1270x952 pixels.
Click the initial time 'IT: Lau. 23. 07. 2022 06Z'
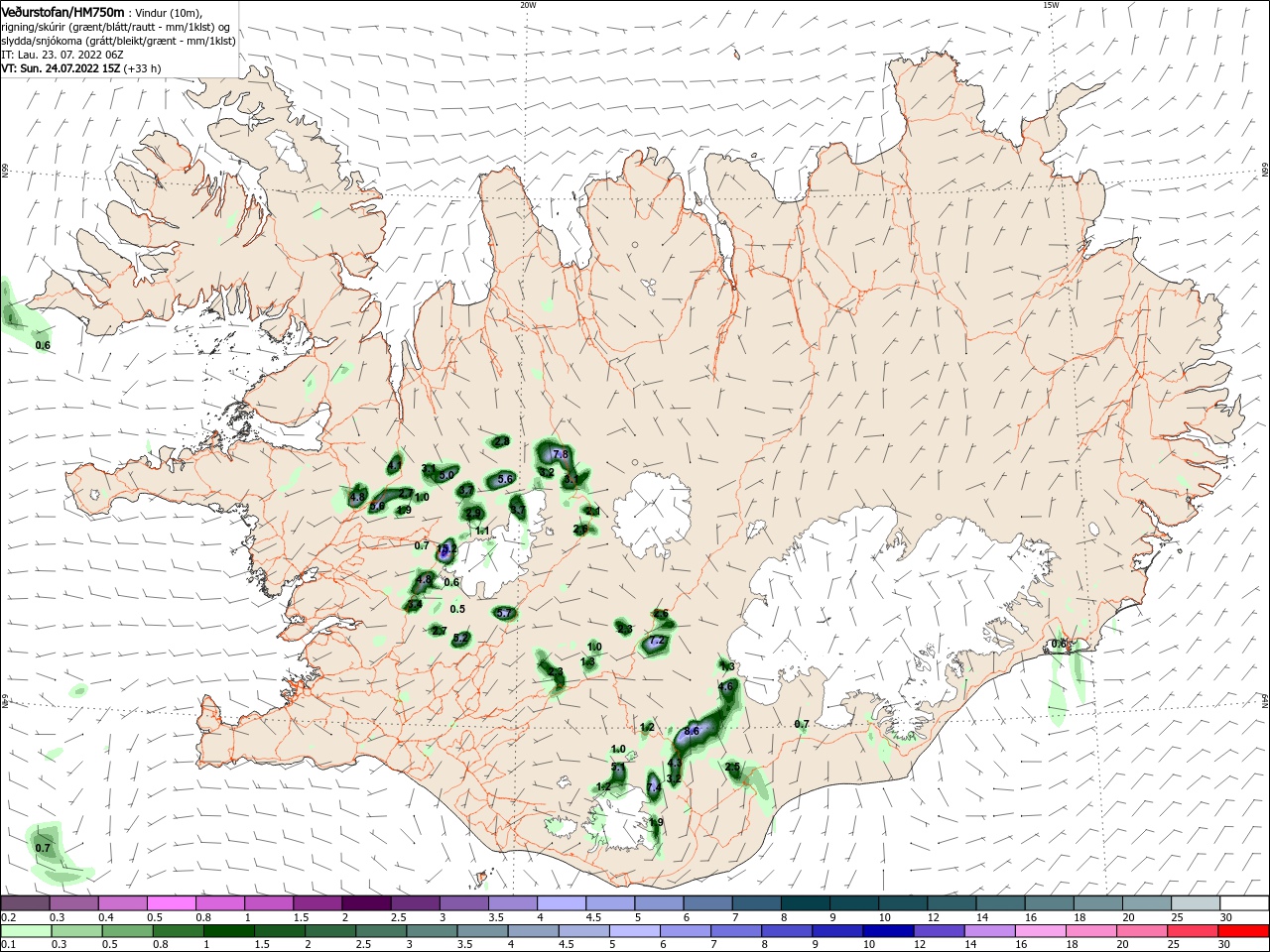(63, 55)
